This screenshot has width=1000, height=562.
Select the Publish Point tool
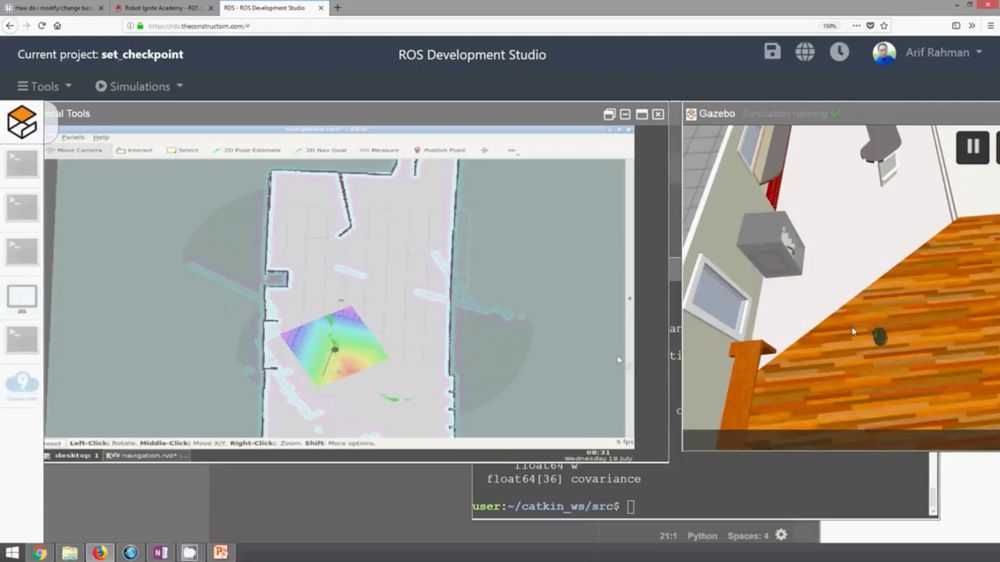440,150
